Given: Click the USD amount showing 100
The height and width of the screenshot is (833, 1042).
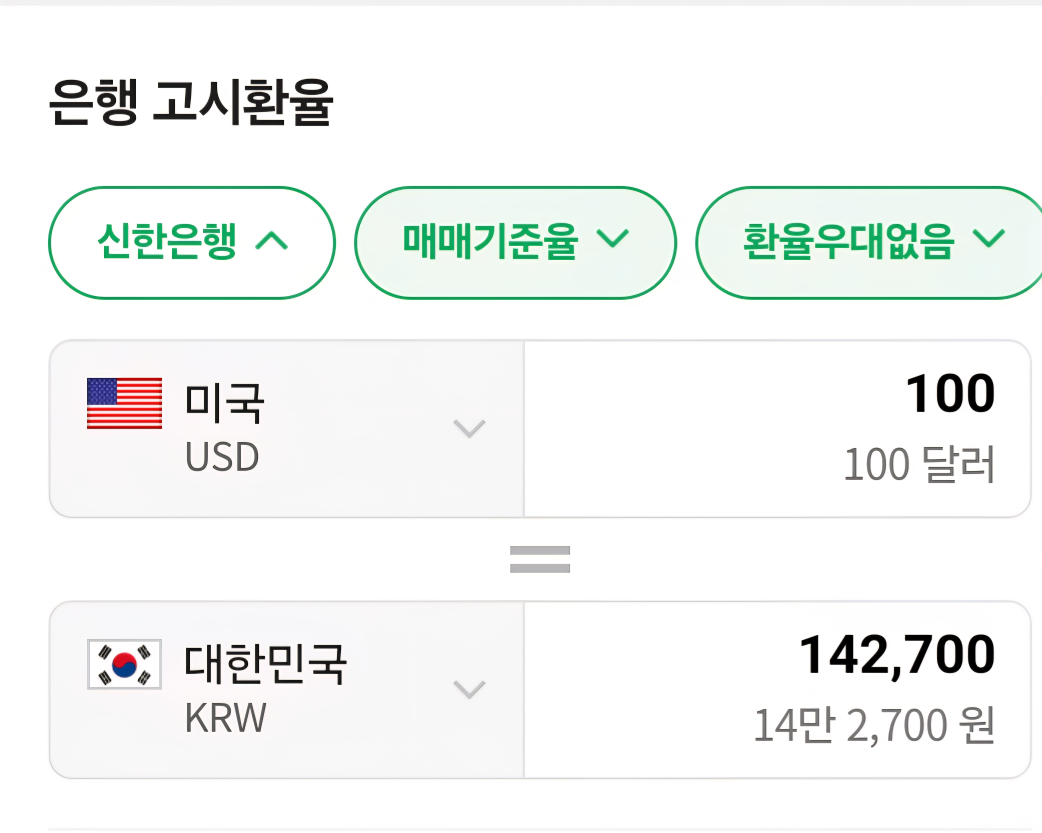Looking at the screenshot, I should pos(956,394).
